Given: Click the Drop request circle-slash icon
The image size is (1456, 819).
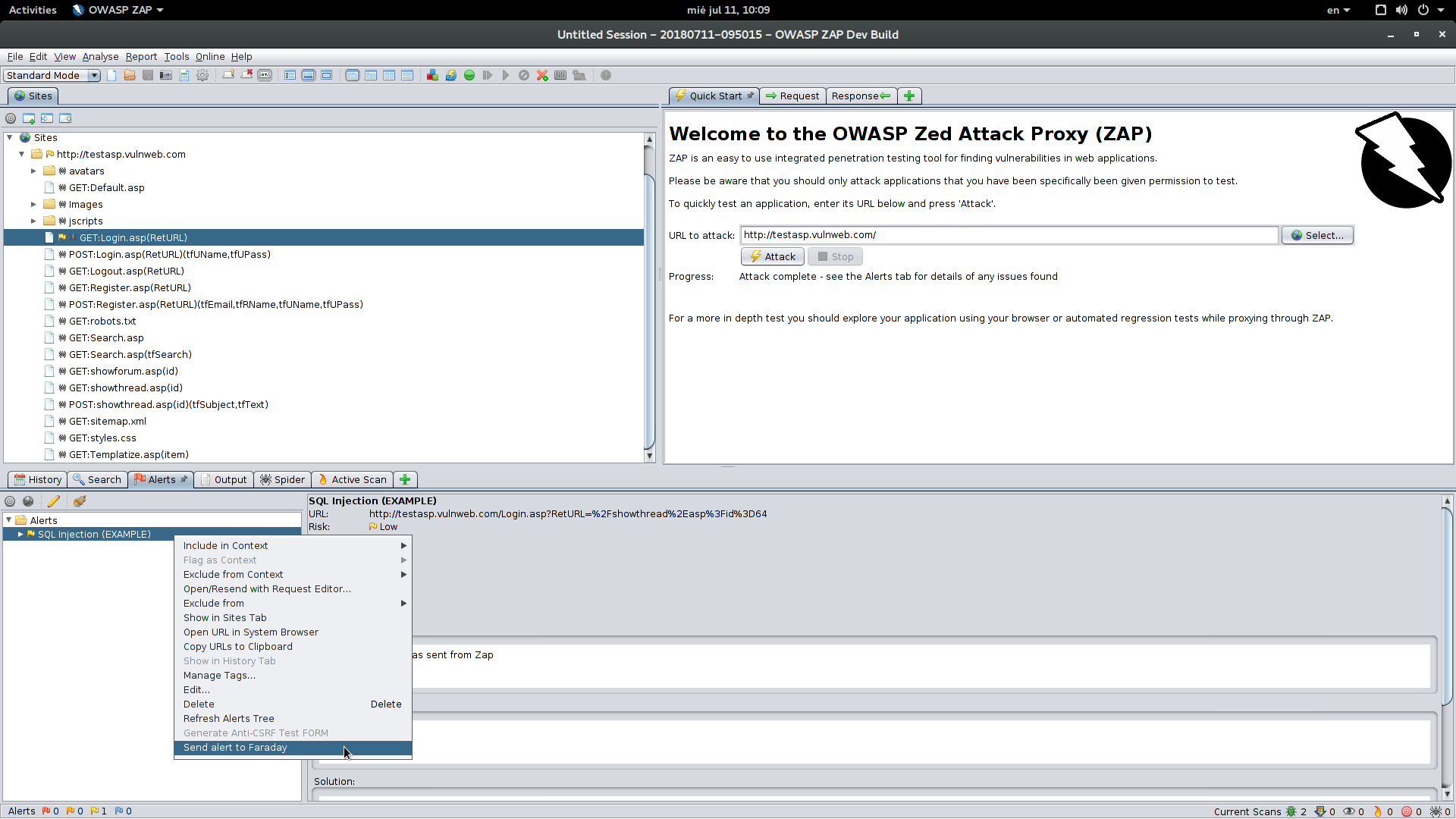Looking at the screenshot, I should pos(524,75).
